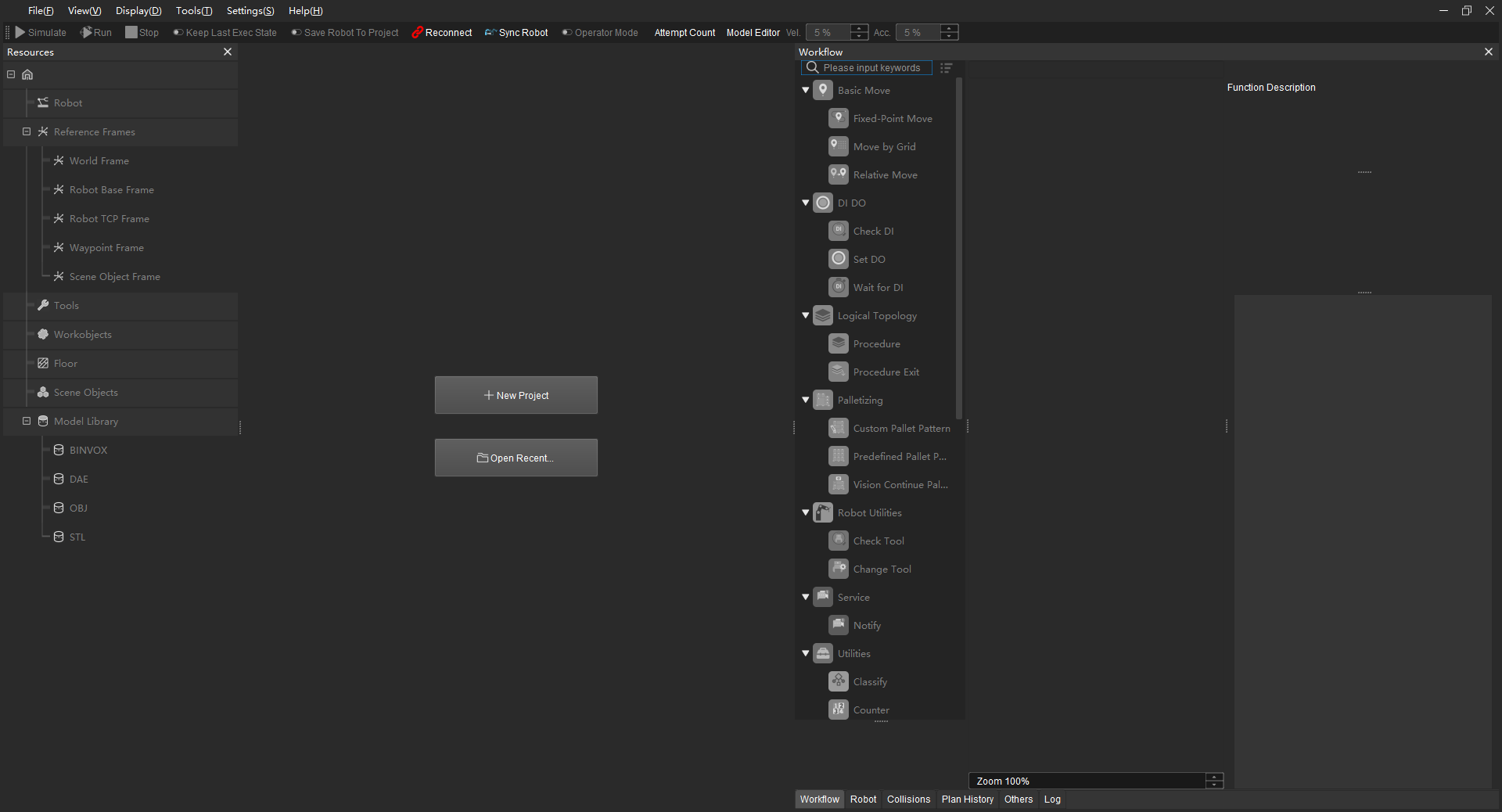
Task: Increase the velocity percentage
Action: (x=859, y=28)
